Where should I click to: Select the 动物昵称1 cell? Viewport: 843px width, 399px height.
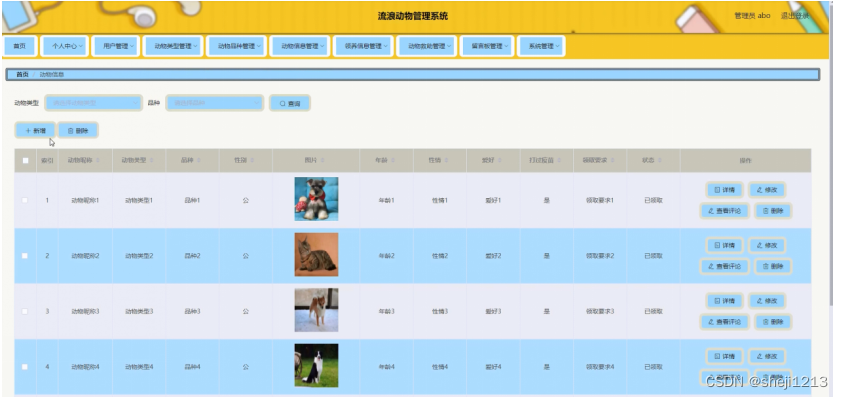coord(85,201)
